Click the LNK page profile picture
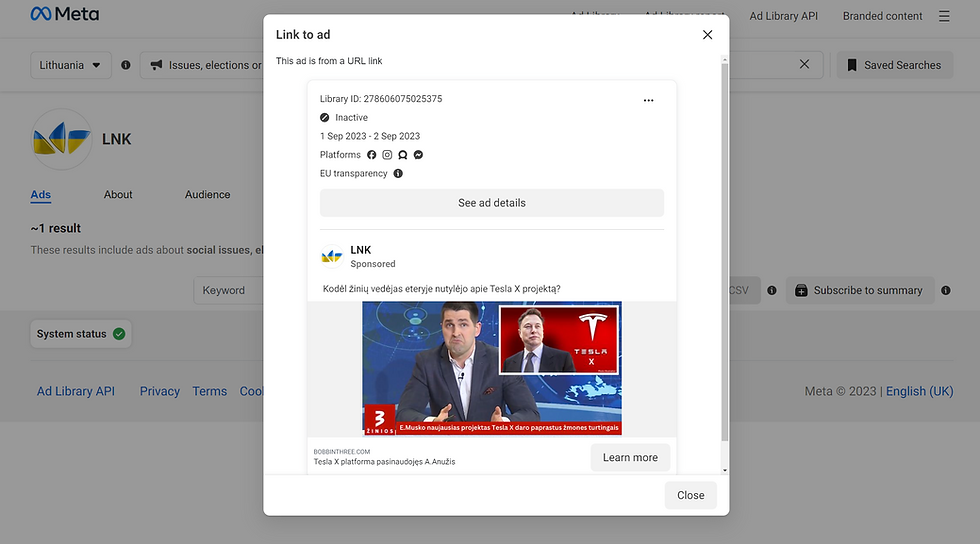 click(x=61, y=139)
